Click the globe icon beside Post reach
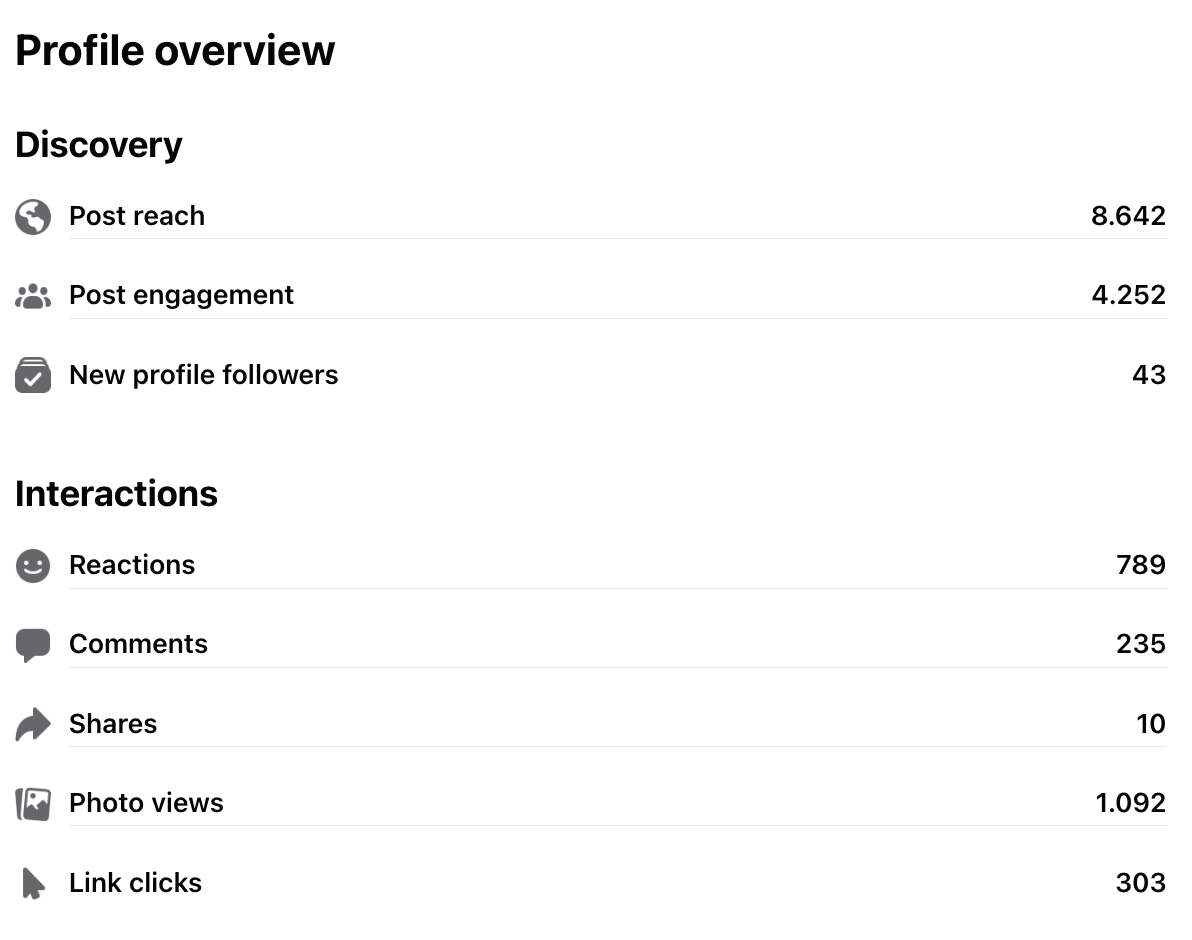The height and width of the screenshot is (940, 1192). click(33, 217)
